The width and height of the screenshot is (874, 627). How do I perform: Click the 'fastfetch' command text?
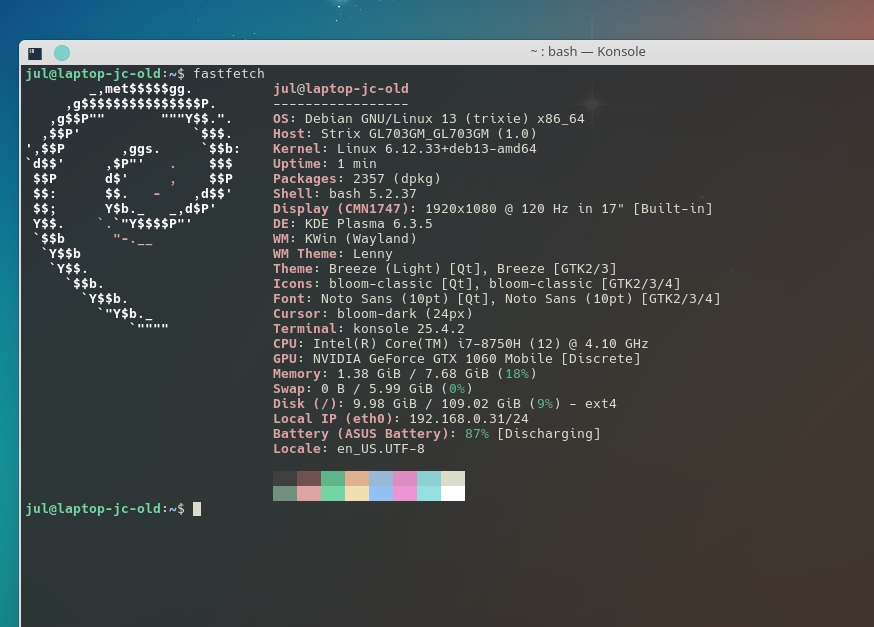coord(229,74)
